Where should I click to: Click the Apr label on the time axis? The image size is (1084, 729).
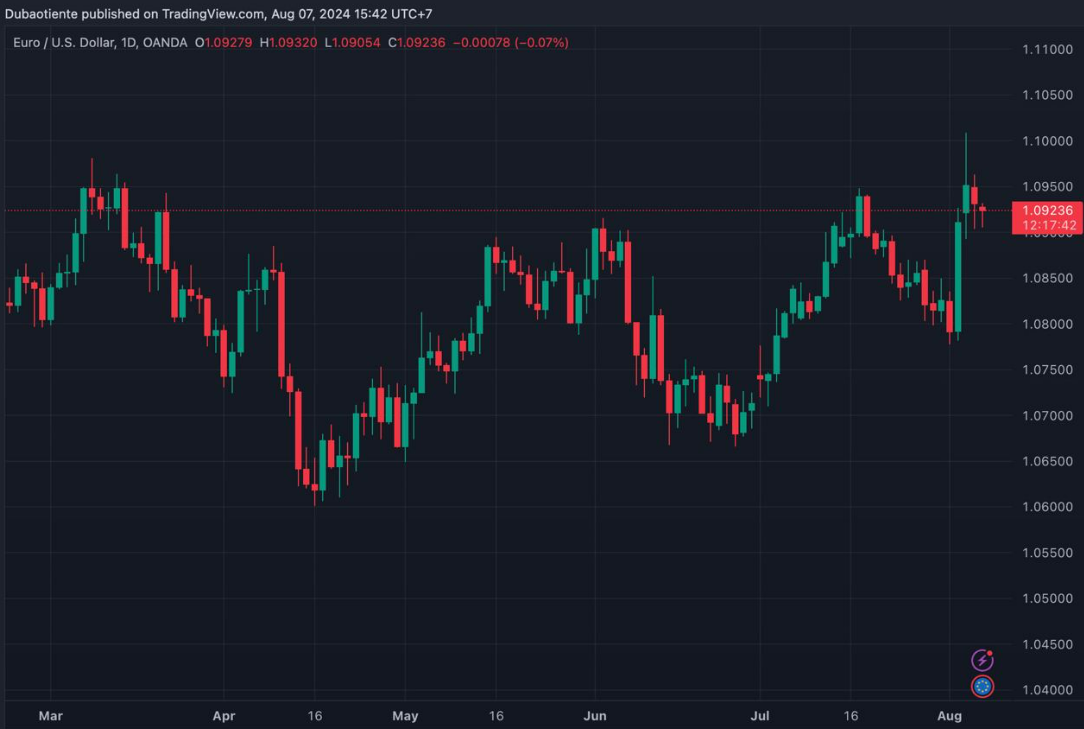223,716
